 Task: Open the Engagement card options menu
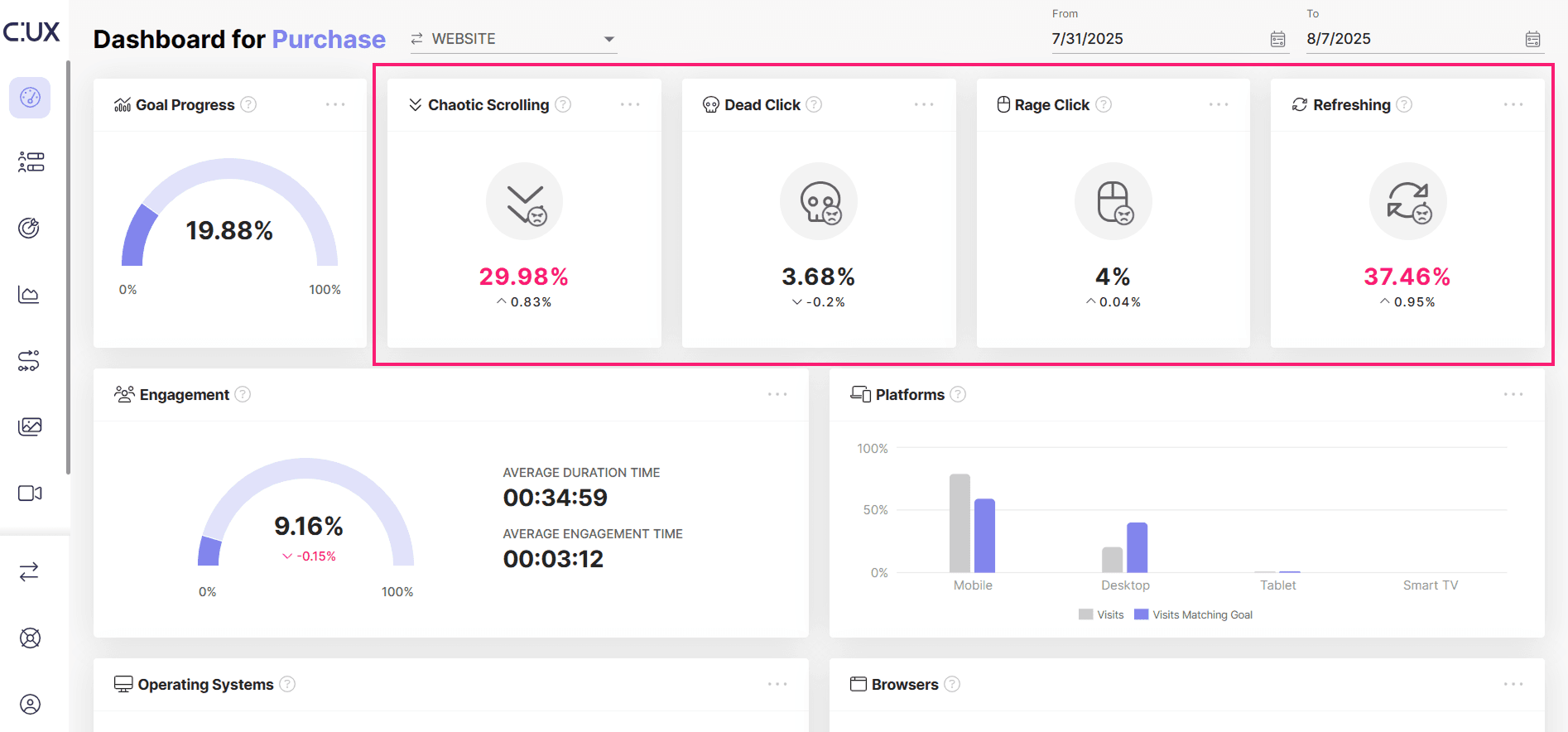pos(777,394)
